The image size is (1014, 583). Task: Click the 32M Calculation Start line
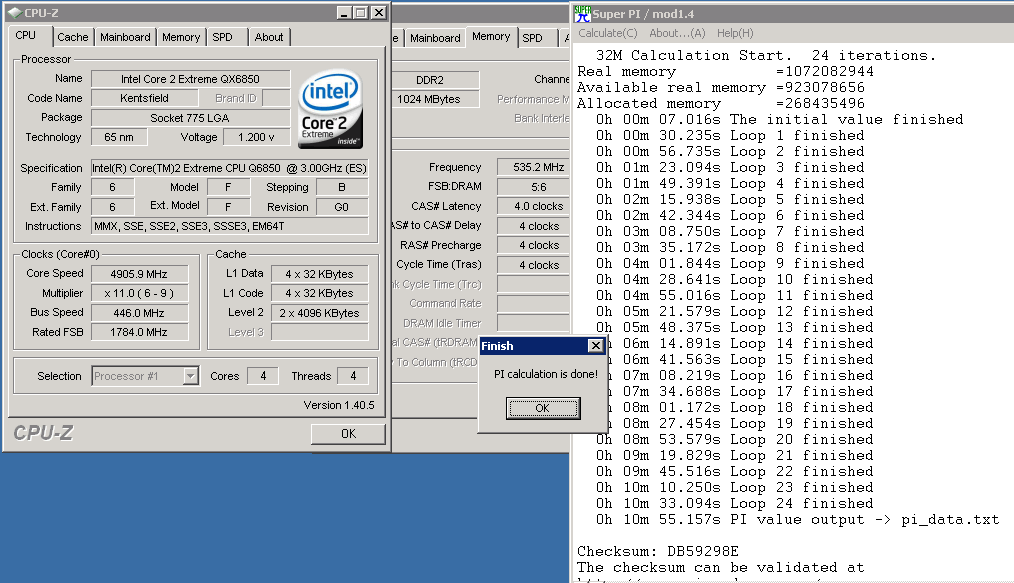(766, 56)
